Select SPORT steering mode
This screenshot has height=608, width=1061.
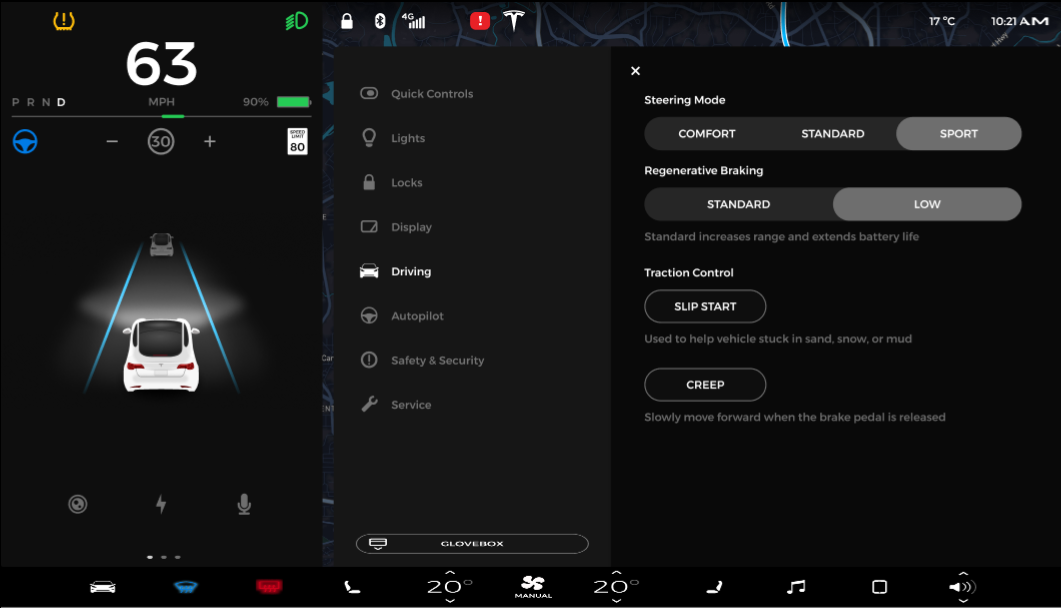pyautogui.click(x=958, y=133)
